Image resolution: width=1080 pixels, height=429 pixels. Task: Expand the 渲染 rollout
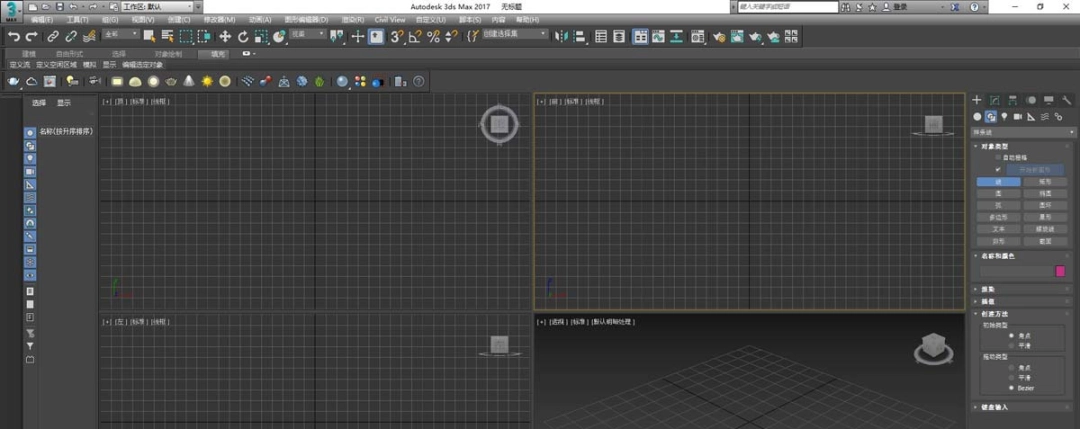(x=1023, y=290)
